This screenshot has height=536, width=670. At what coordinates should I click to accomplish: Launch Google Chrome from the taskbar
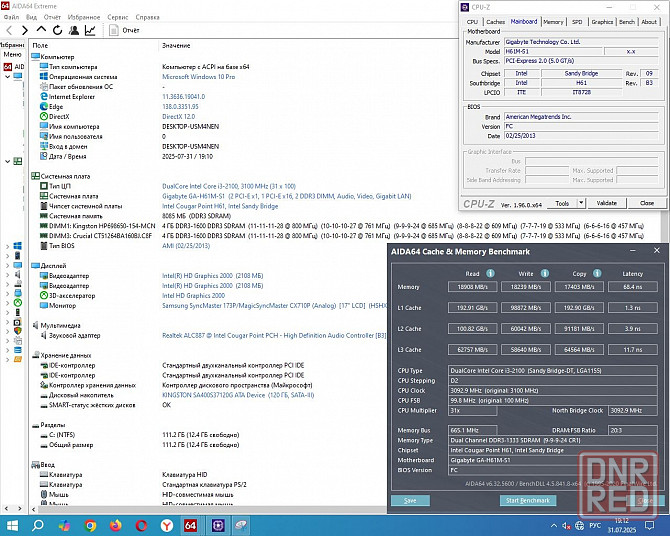coord(90,525)
